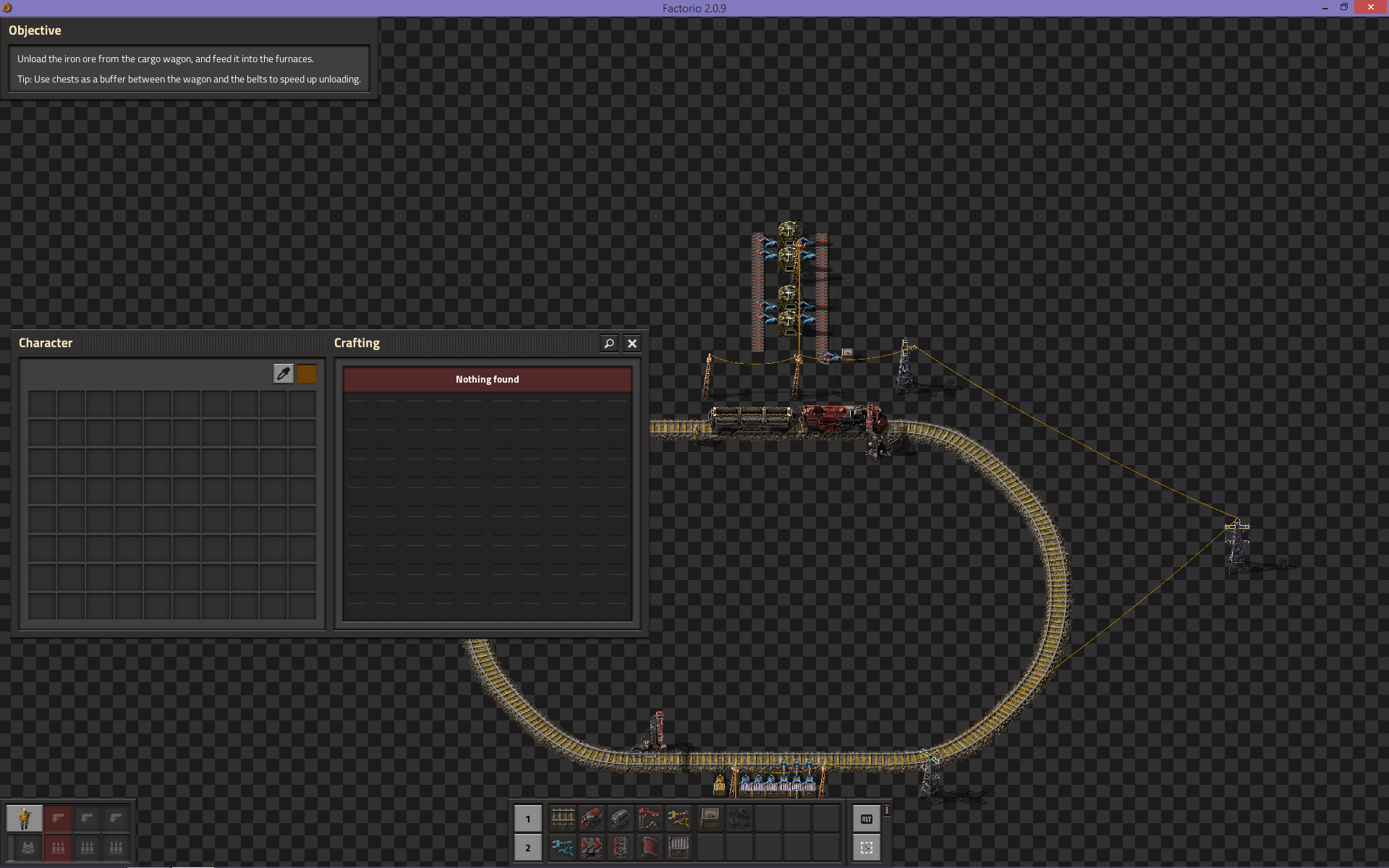
Task: Click the red-highlighted active gun slot
Action: tap(58, 818)
